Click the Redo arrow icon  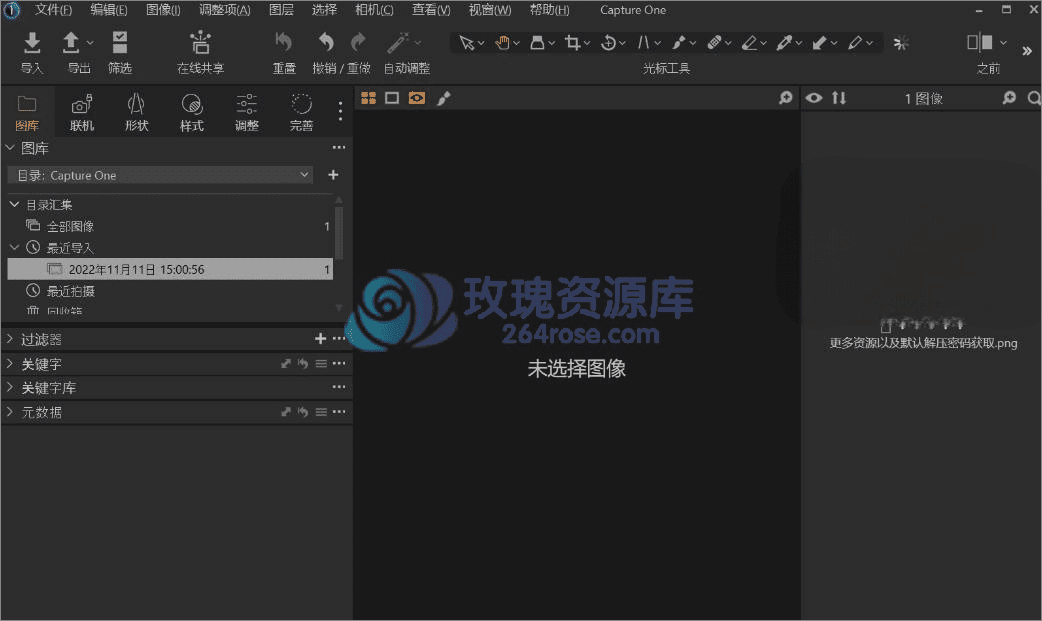coord(358,43)
